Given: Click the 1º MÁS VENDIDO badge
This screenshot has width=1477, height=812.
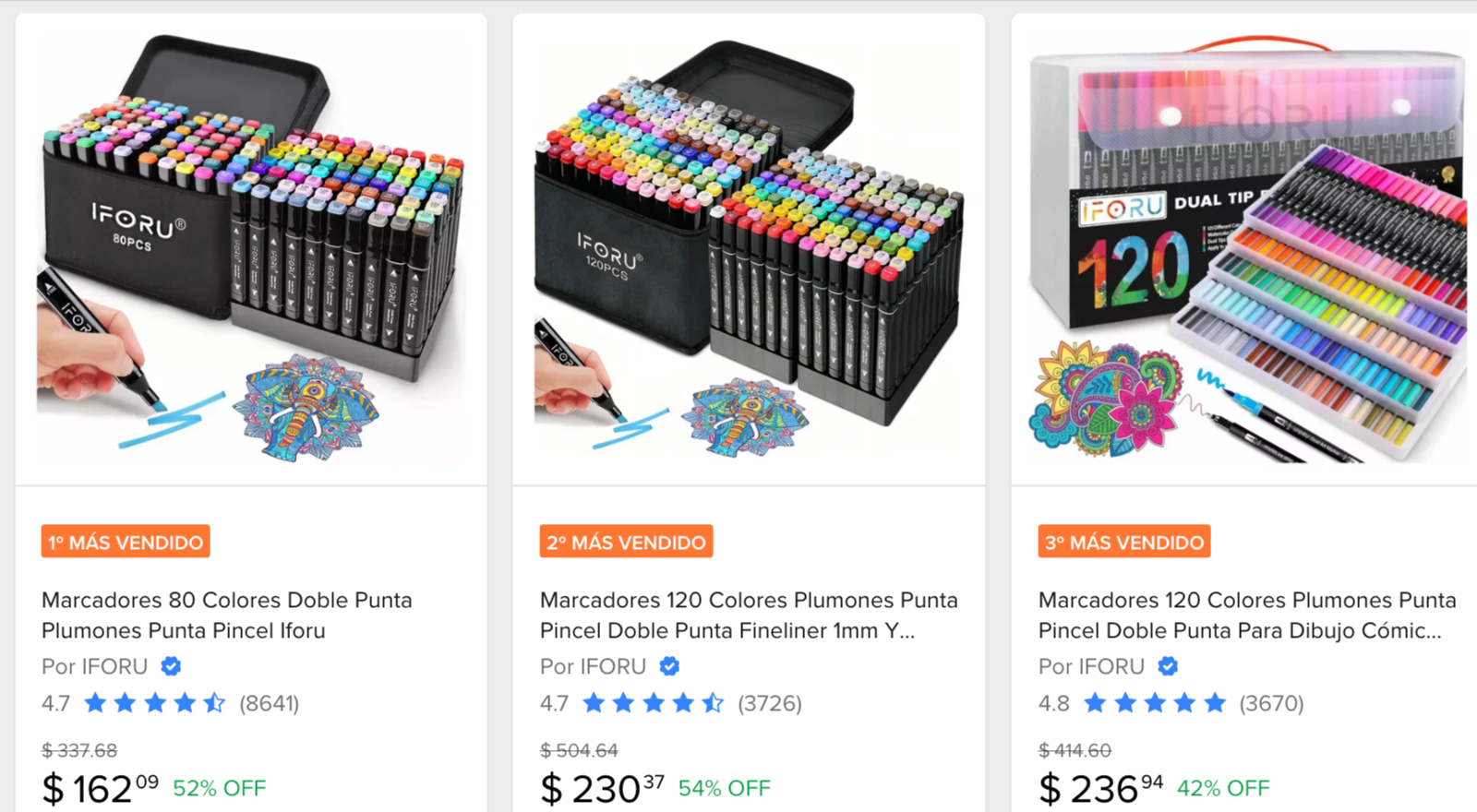Looking at the screenshot, I should click(126, 542).
